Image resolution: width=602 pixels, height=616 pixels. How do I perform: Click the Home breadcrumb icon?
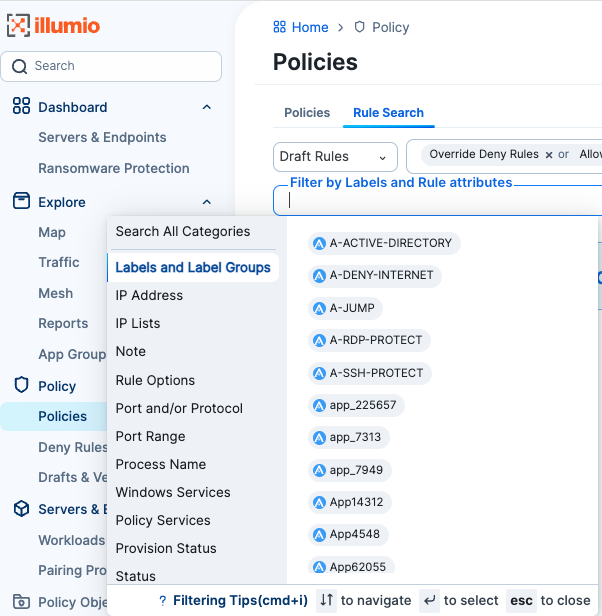pos(280,27)
